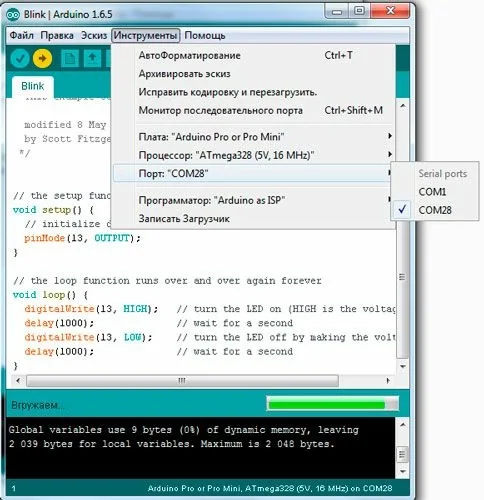The height and width of the screenshot is (500, 484).
Task: Expand the Плата Arduino Pro submenu
Action: [253, 137]
